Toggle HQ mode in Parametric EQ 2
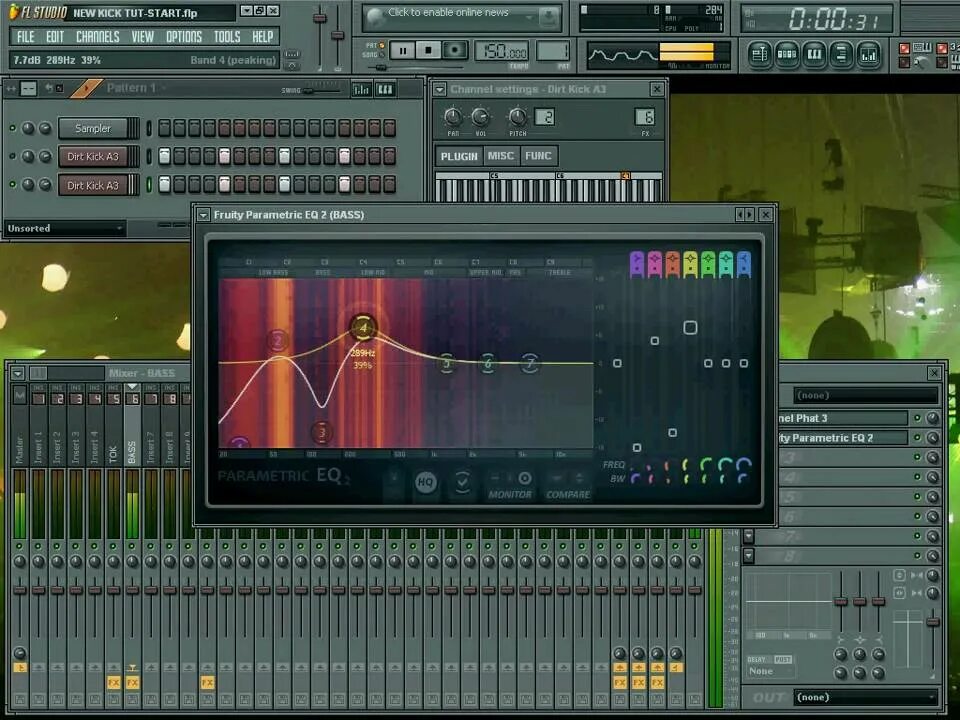The image size is (960, 720). [426, 482]
